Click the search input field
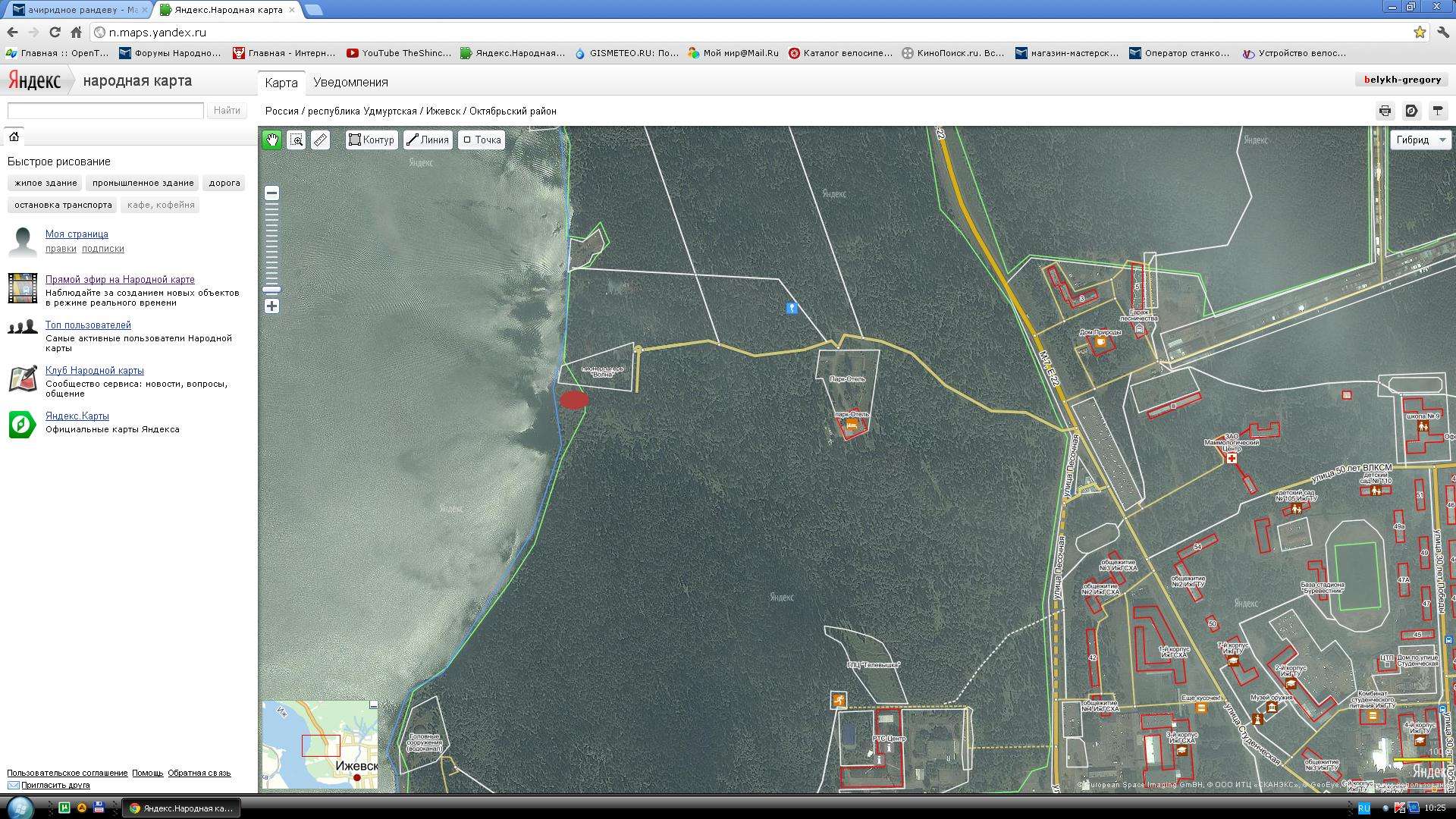Viewport: 1456px width, 819px height. click(x=105, y=111)
